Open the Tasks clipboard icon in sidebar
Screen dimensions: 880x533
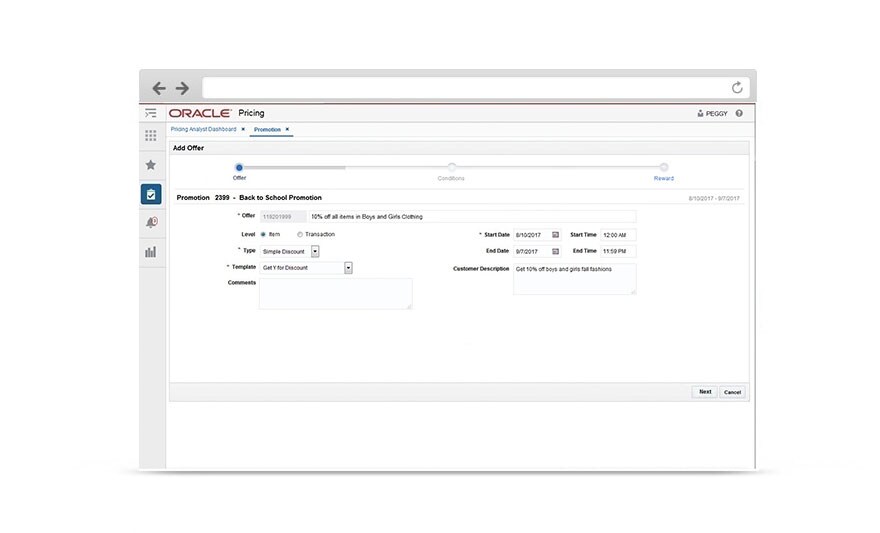(151, 194)
